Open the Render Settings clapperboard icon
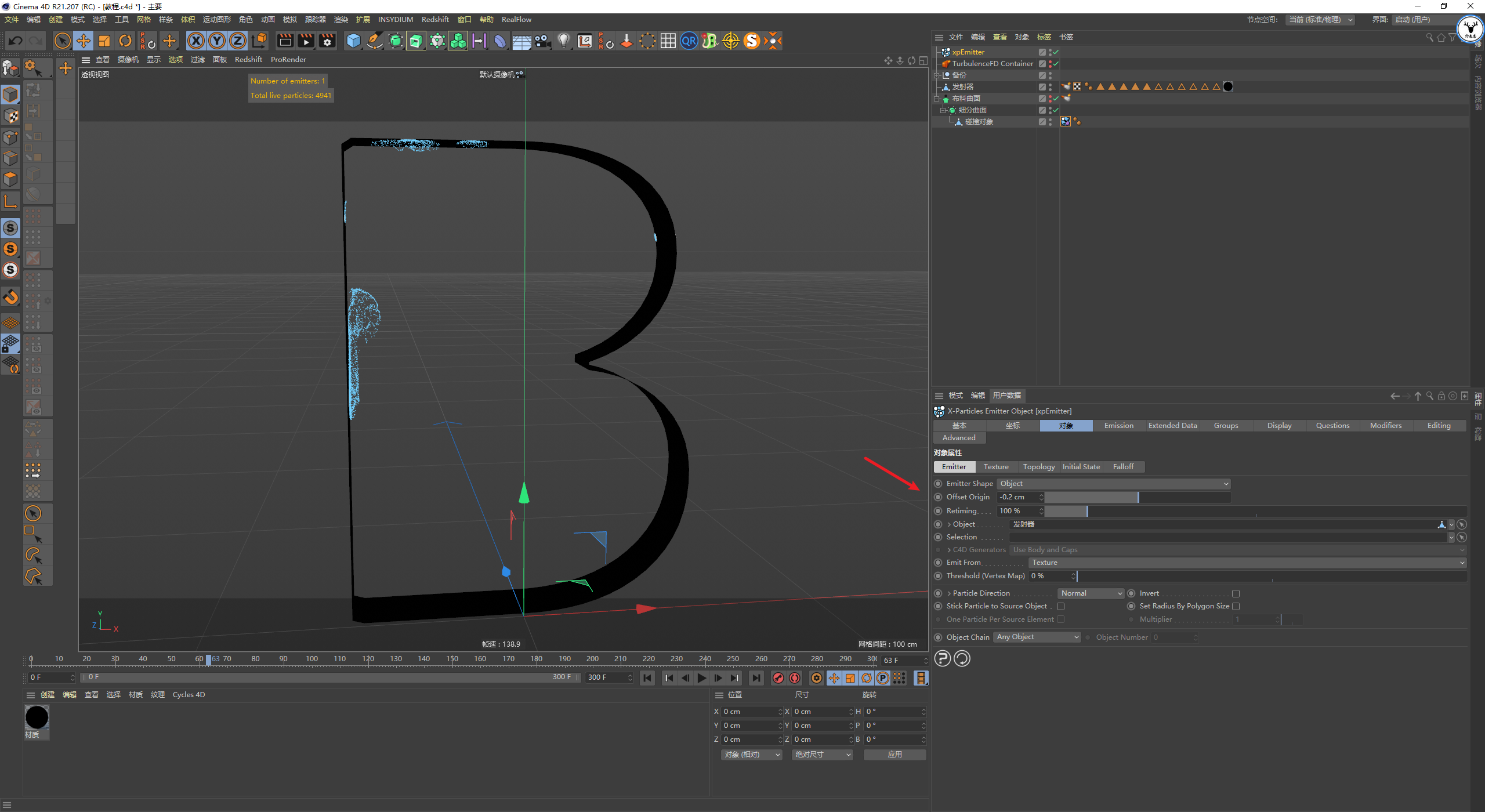The height and width of the screenshot is (812, 1485). [x=327, y=41]
